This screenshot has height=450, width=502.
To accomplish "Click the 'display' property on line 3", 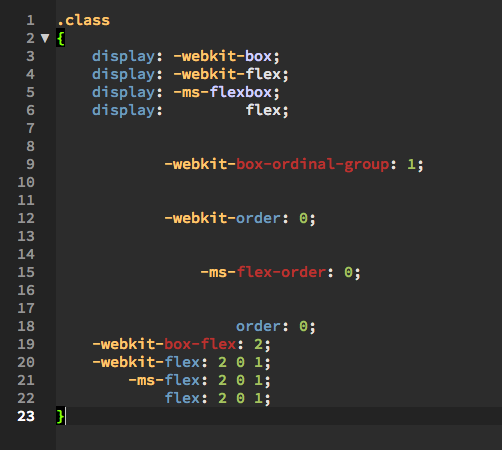I will point(124,56).
